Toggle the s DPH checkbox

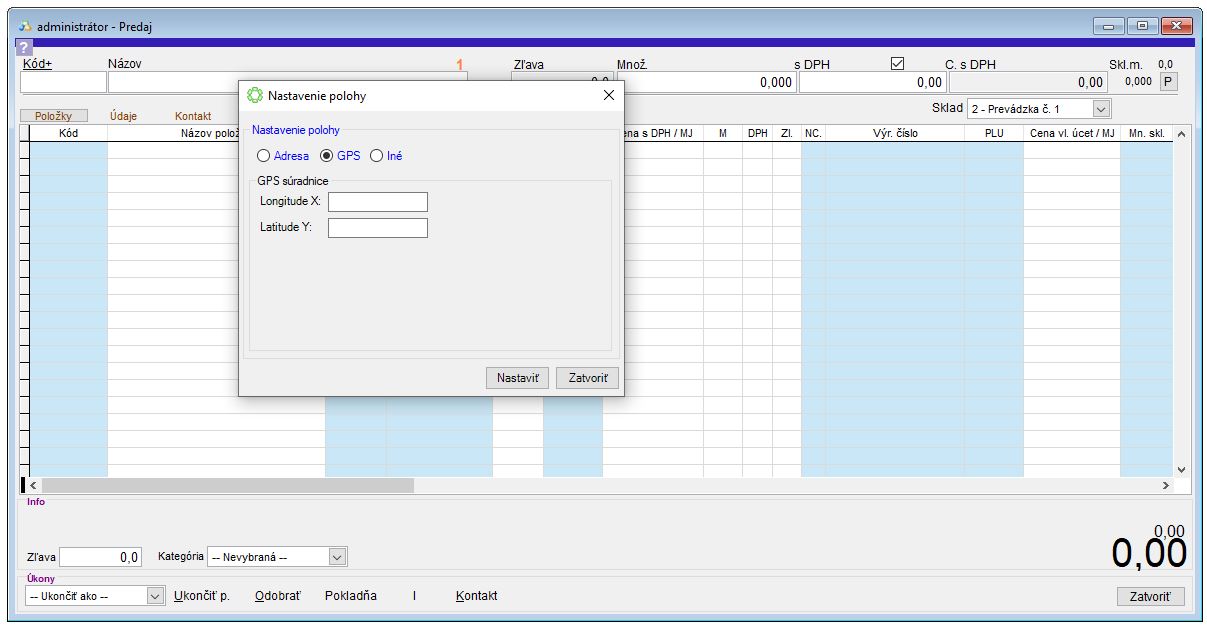pyautogui.click(x=897, y=64)
